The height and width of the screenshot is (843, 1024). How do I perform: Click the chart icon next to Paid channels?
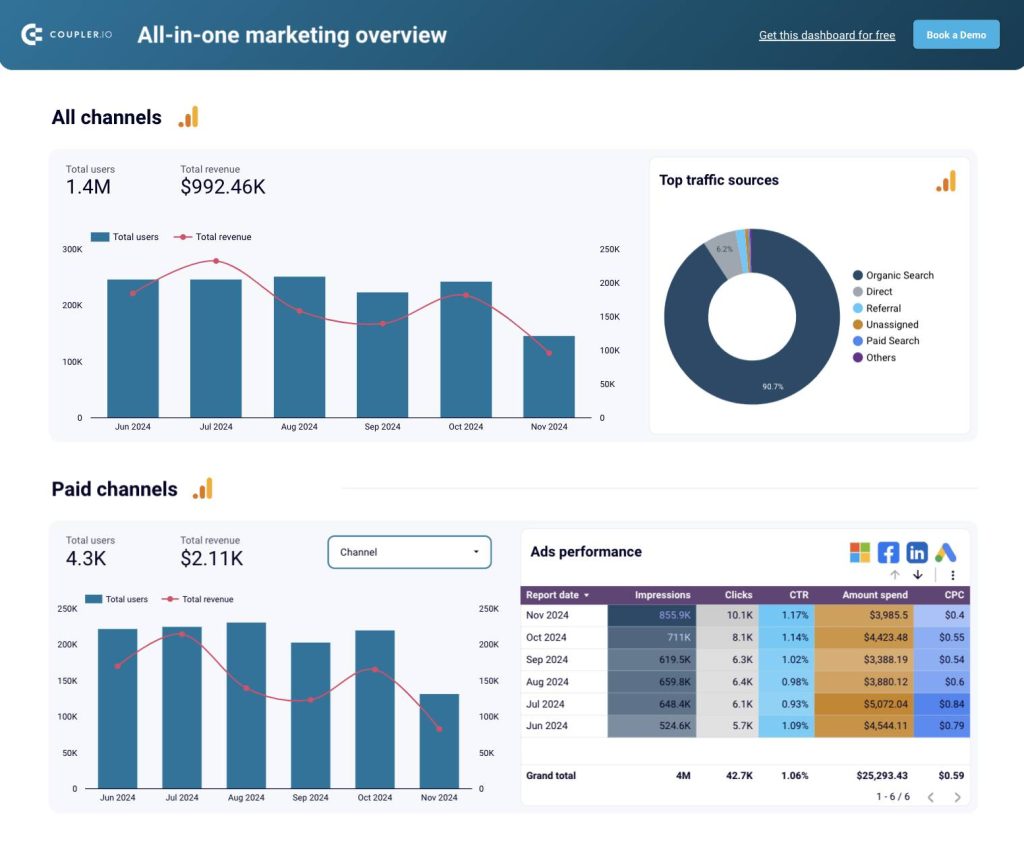click(202, 489)
